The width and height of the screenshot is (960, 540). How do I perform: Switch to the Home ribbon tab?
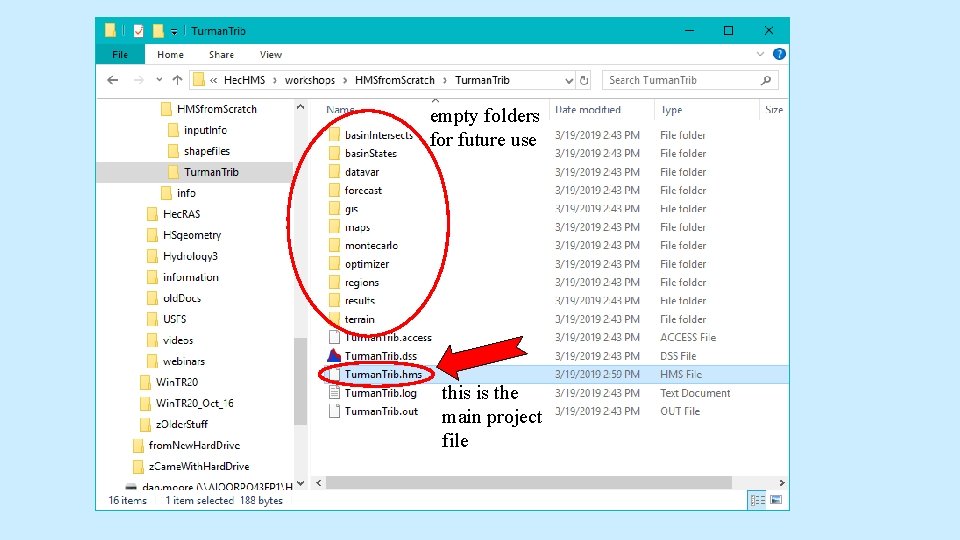click(170, 54)
